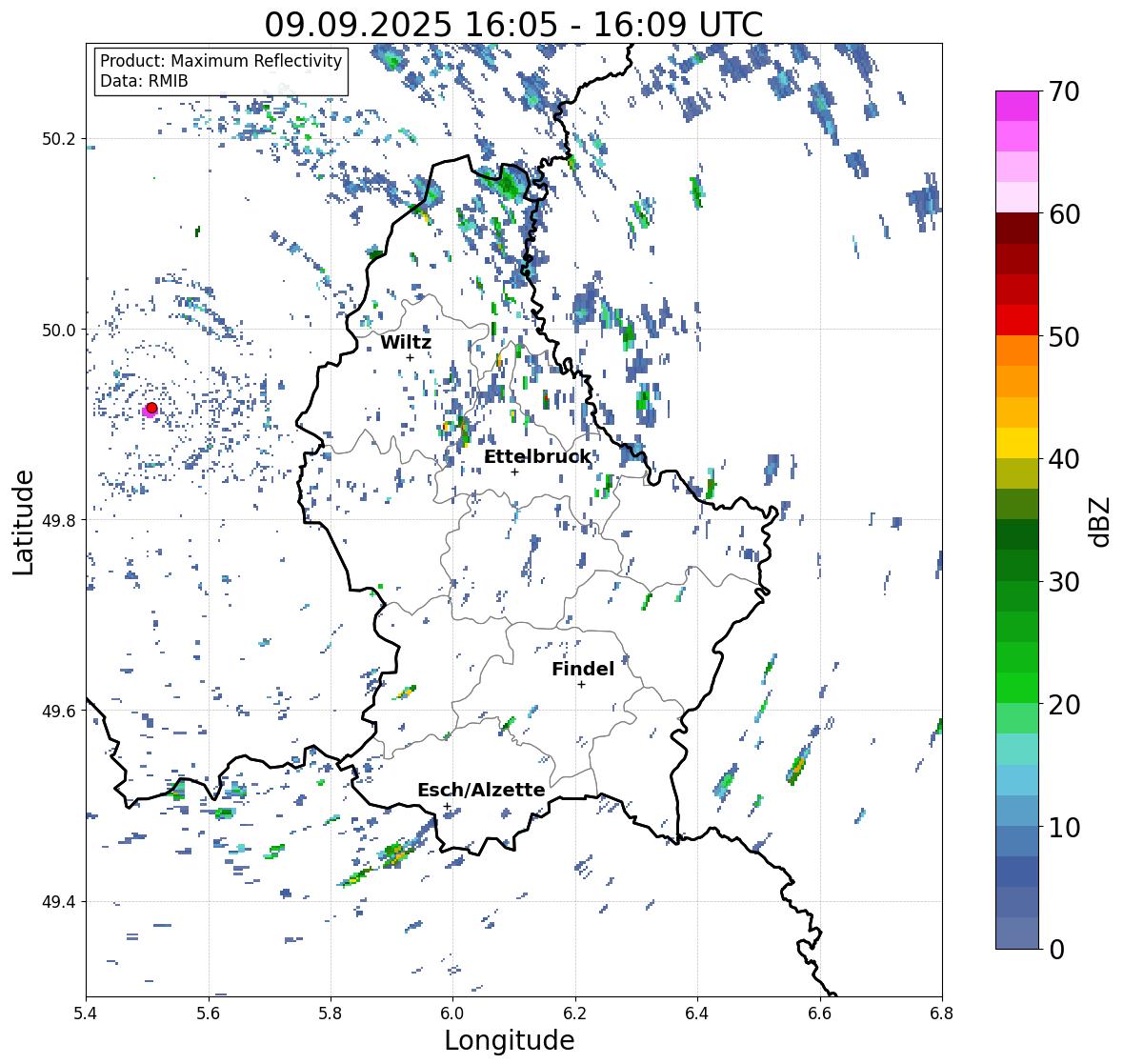Image resolution: width=1123 pixels, height=1064 pixels.
Task: Click the 49.4 latitude tick label
Action: click(58, 901)
